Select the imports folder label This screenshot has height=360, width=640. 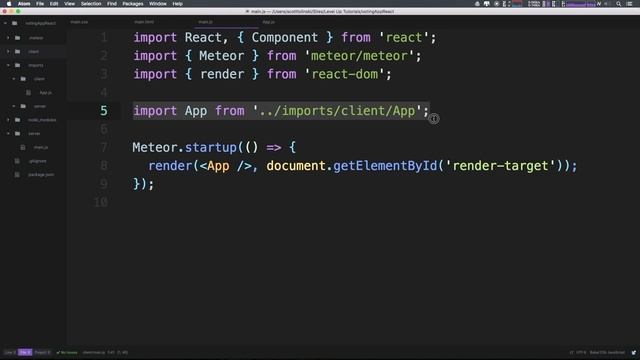tap(36, 65)
